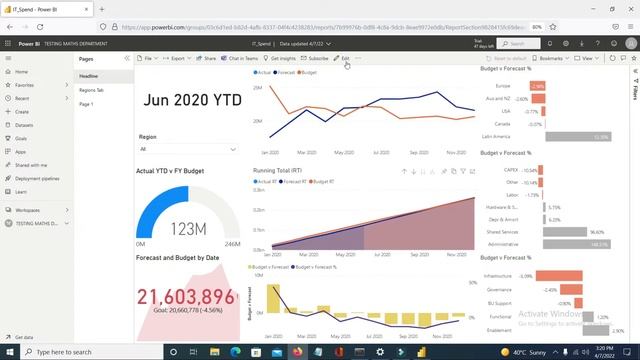Screen dimensions: 640x360
Task: Open the Region slicer dropdown
Action: point(188,149)
